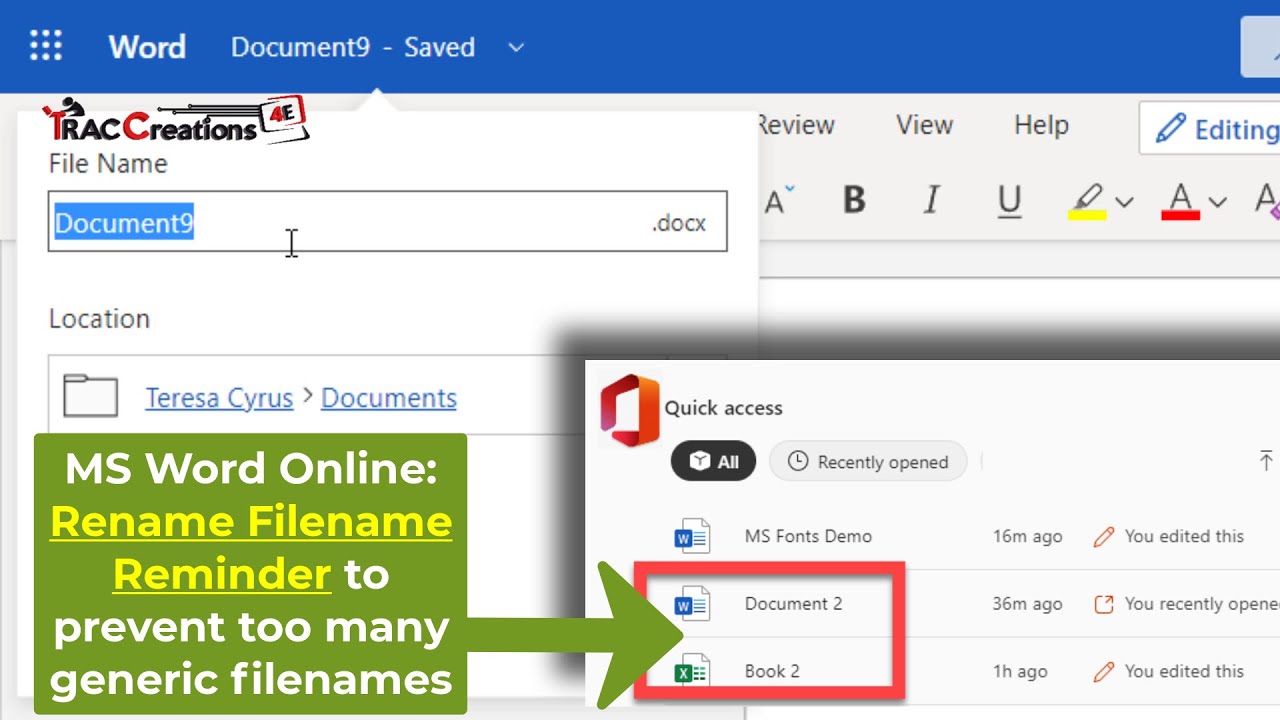Select the Recently opened filter

pyautogui.click(x=868, y=461)
